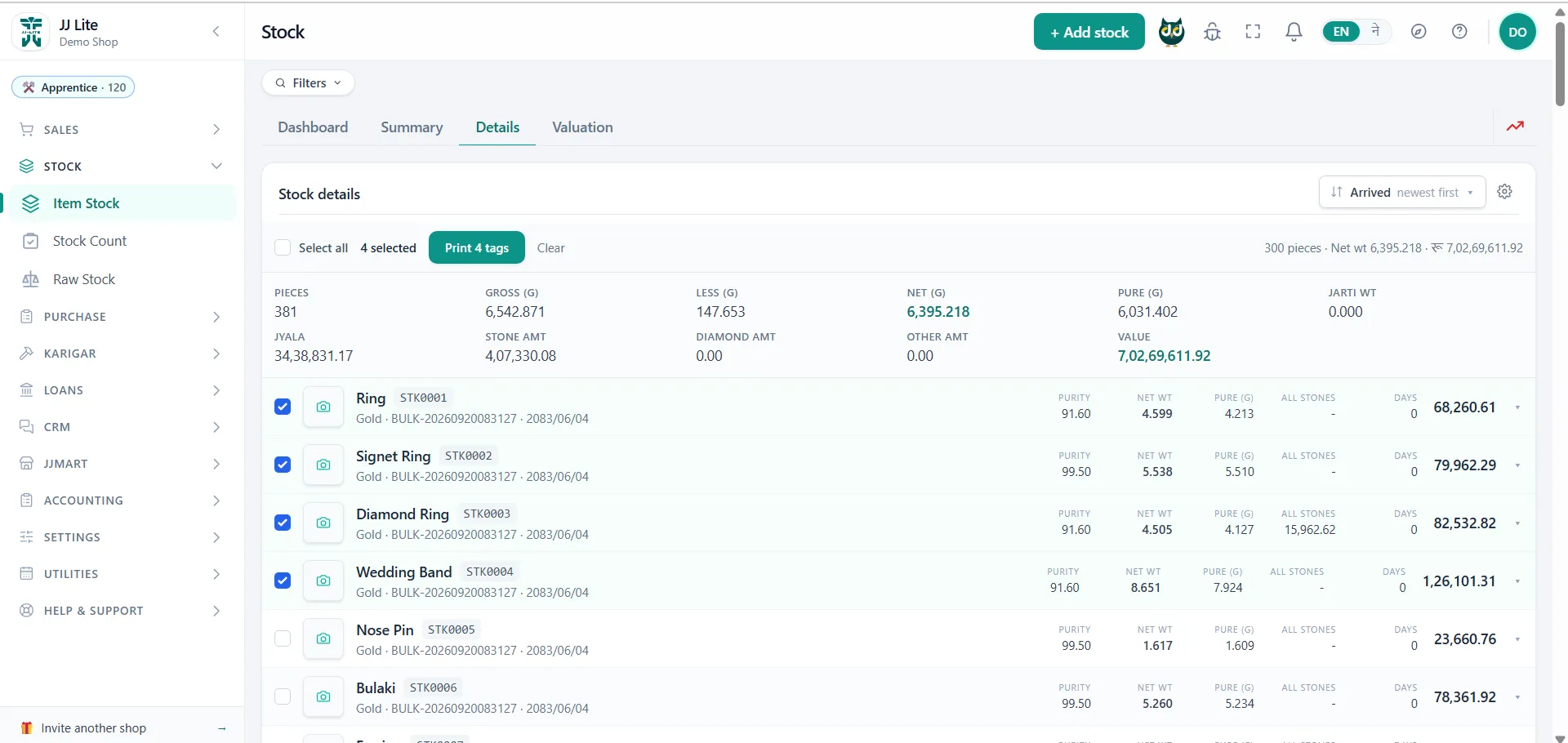This screenshot has width=1568, height=743.
Task: Switch to the Valuation tab
Action: [582, 127]
